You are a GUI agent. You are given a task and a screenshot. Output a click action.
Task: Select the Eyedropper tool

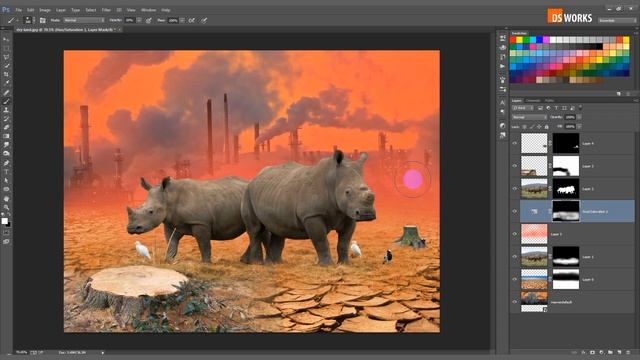[x=6, y=83]
